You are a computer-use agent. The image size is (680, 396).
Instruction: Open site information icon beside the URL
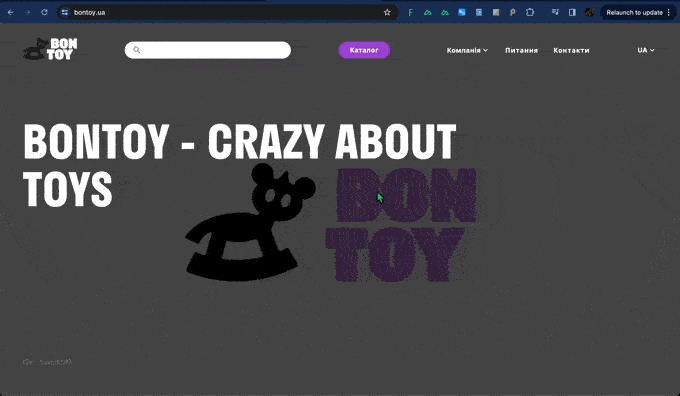click(65, 12)
